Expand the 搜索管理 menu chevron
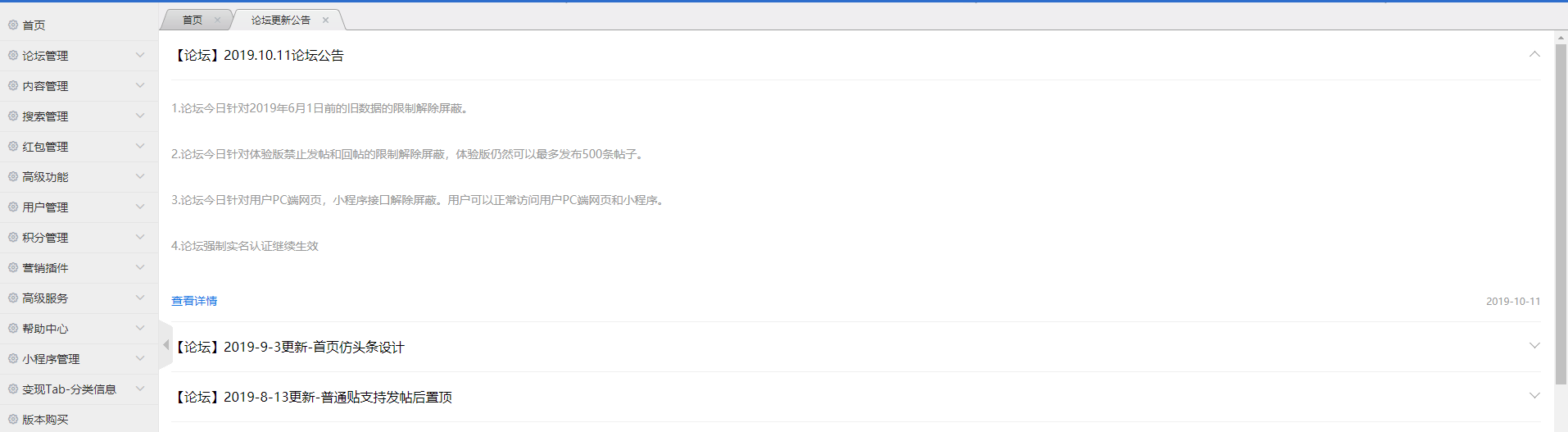This screenshot has width=1568, height=432. (140, 116)
